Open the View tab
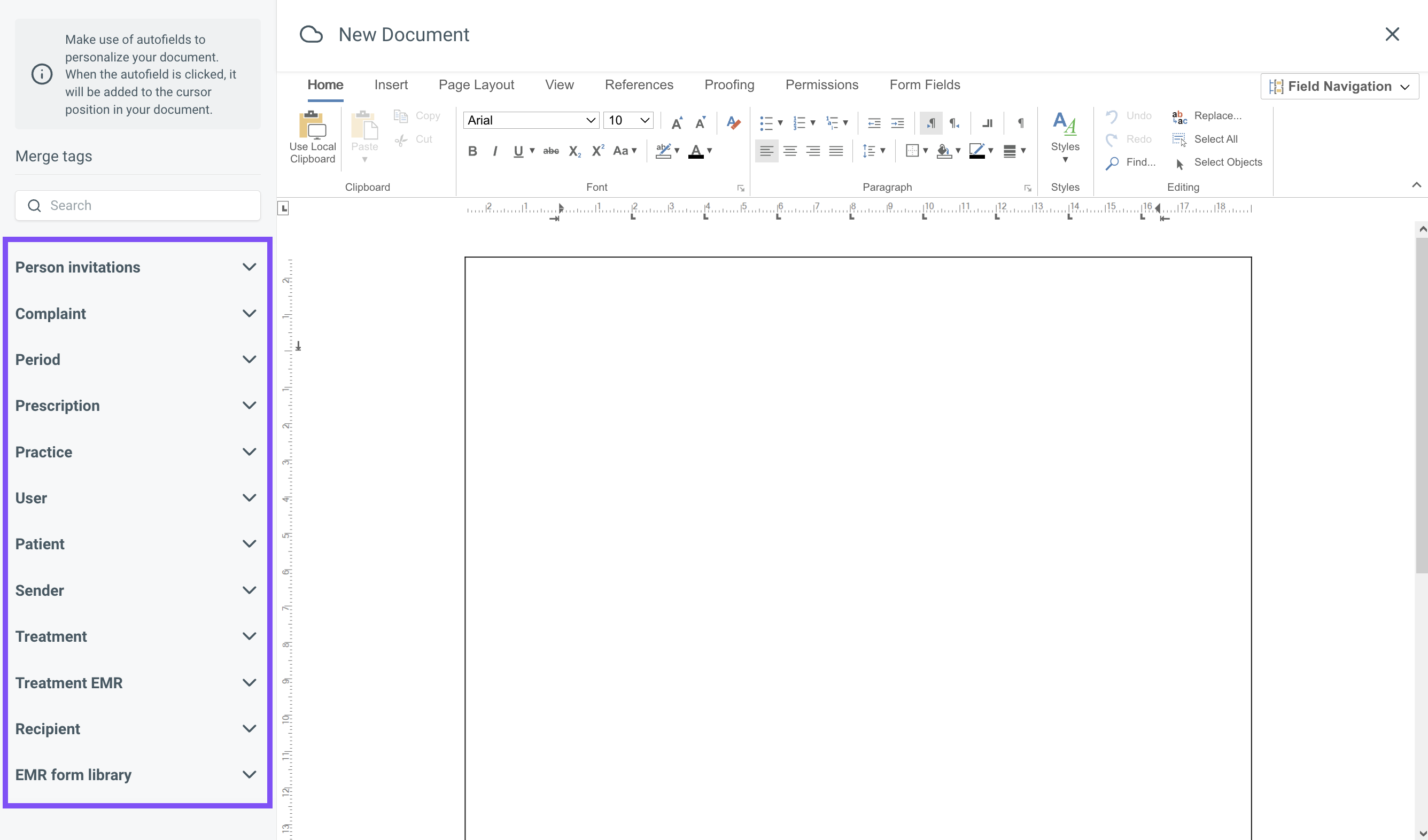This screenshot has width=1428, height=840. tap(560, 85)
